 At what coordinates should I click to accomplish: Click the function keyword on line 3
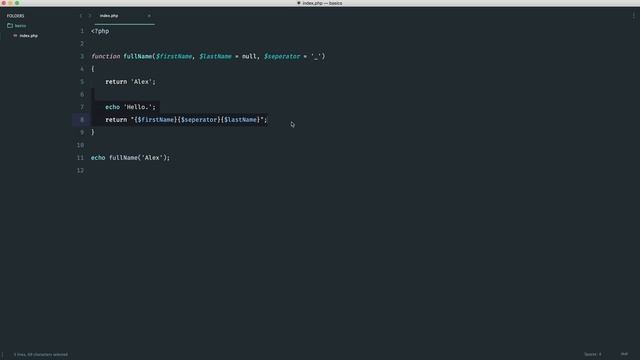click(106, 56)
